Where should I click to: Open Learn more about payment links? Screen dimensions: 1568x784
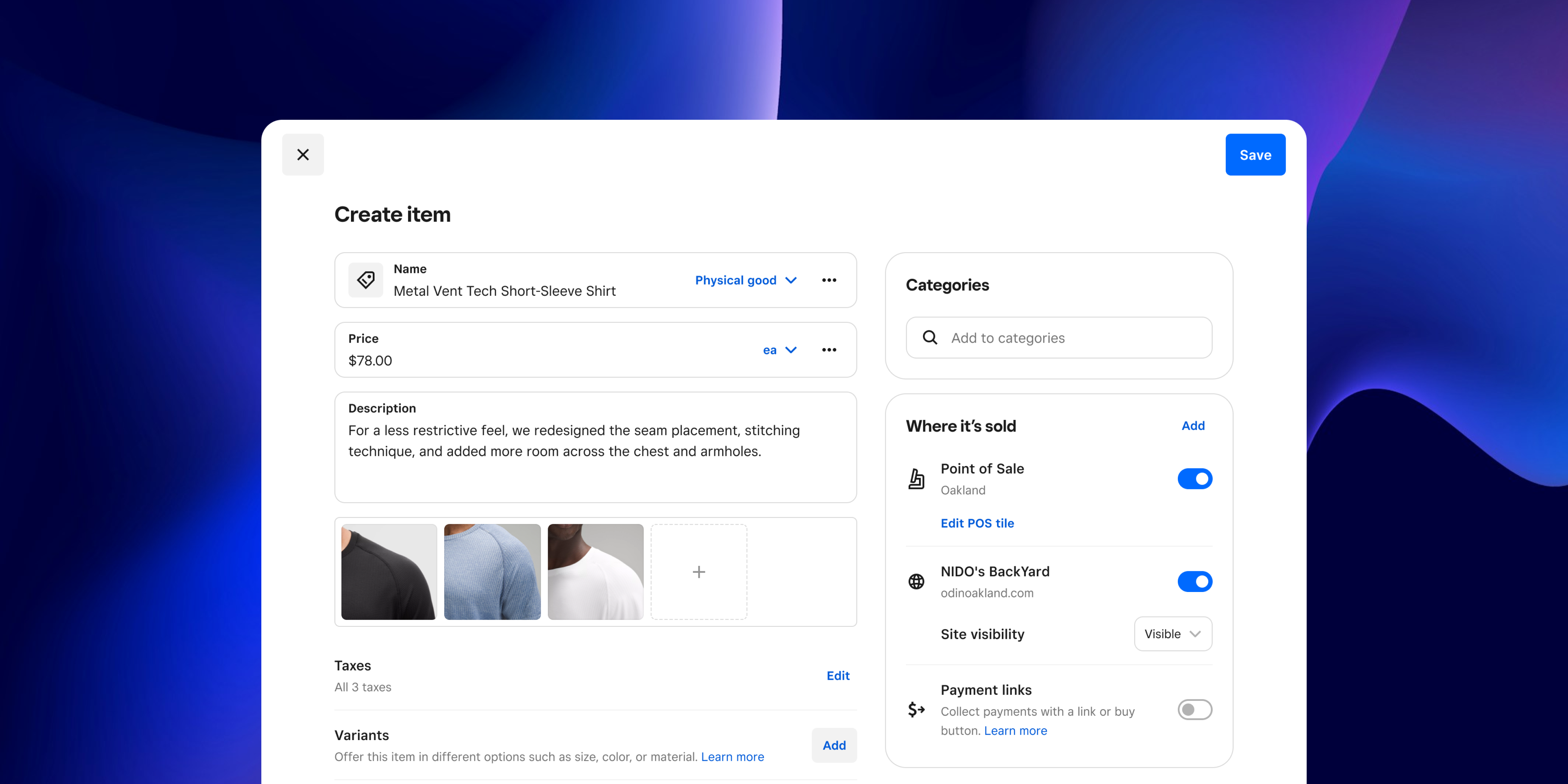[1015, 730]
